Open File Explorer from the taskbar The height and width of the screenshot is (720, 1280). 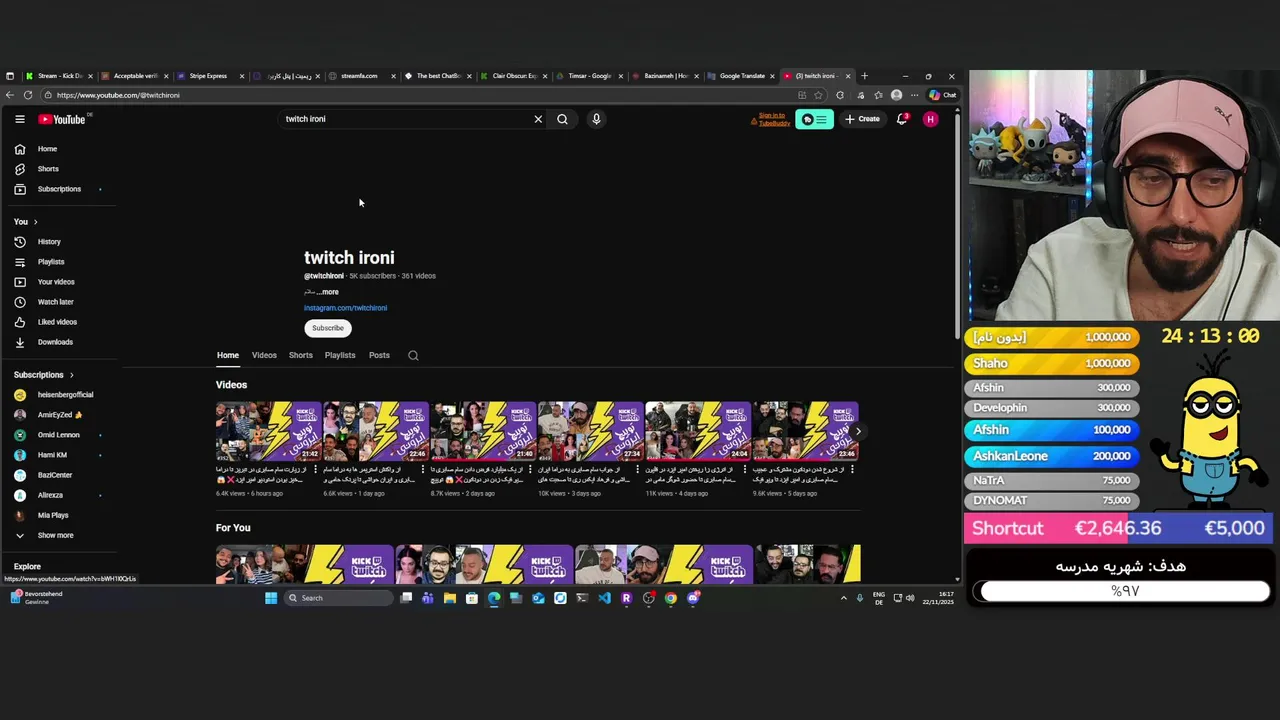tap(450, 598)
